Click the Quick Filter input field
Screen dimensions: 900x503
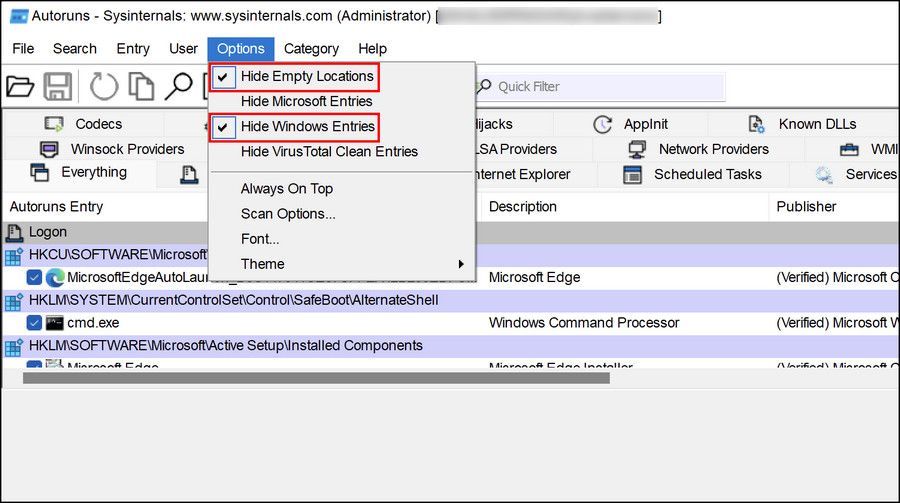tap(600, 87)
